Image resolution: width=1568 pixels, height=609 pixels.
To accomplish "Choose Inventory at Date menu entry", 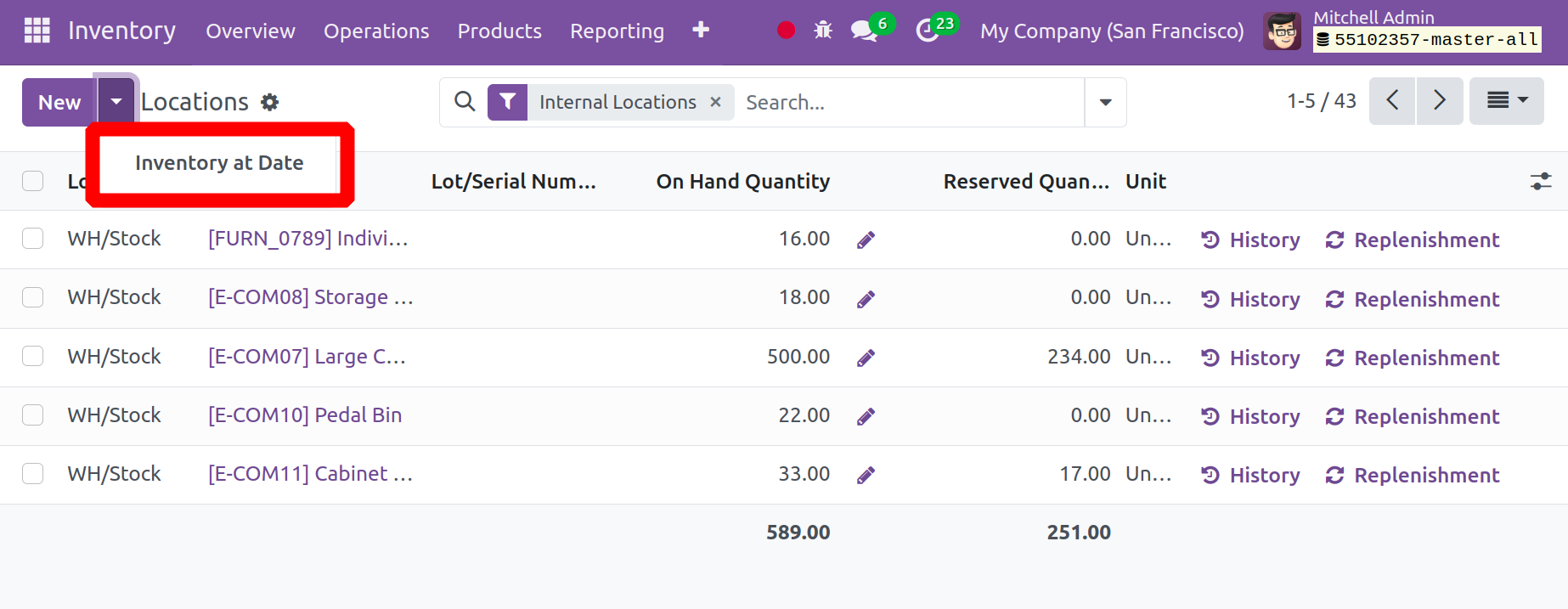I will tap(219, 163).
